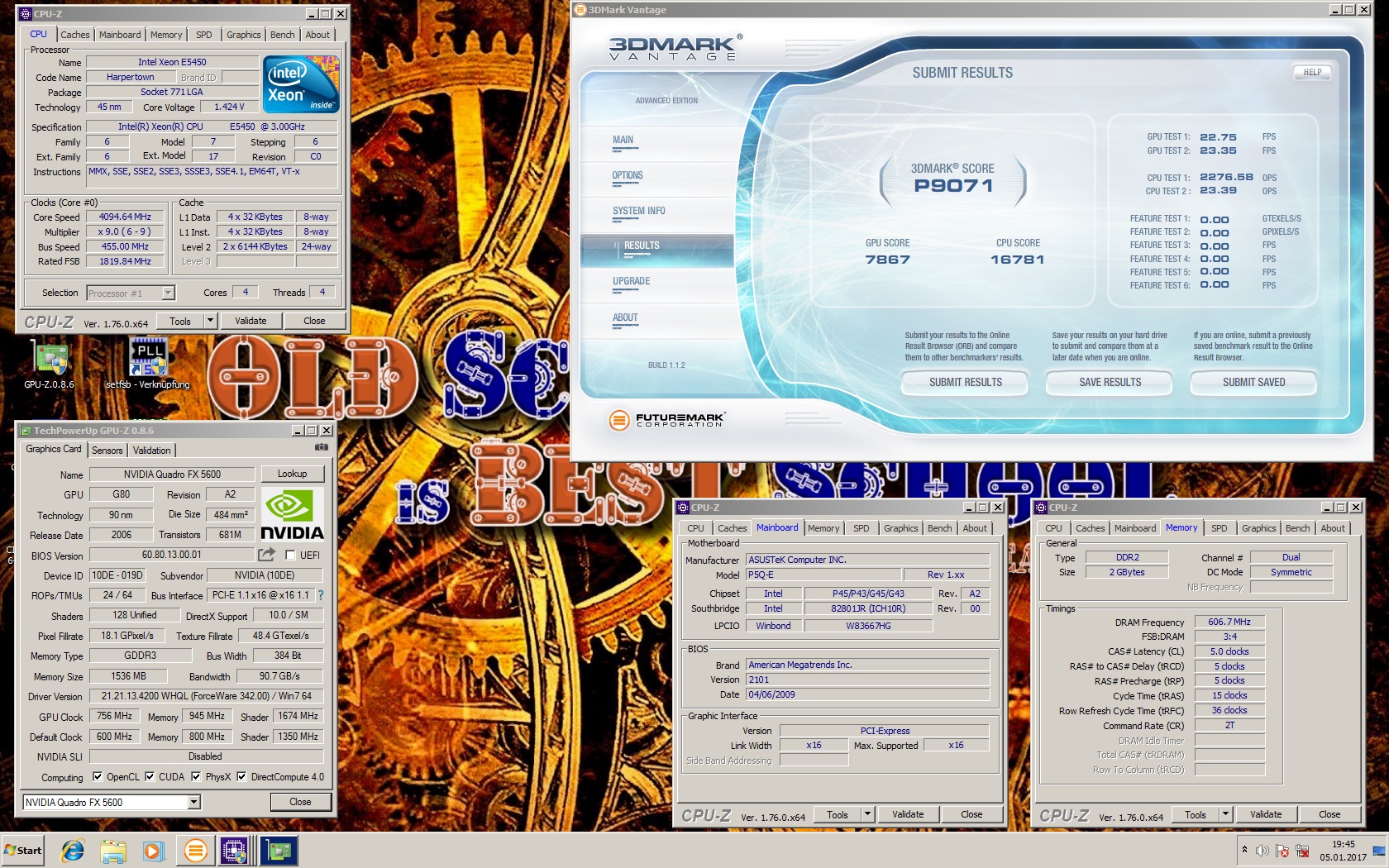Show hidden tray icons arrow
1389x868 pixels.
1244,850
